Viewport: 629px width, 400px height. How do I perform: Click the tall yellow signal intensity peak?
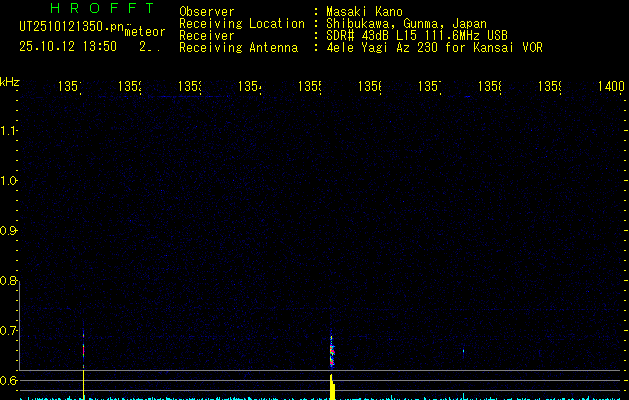(332, 386)
